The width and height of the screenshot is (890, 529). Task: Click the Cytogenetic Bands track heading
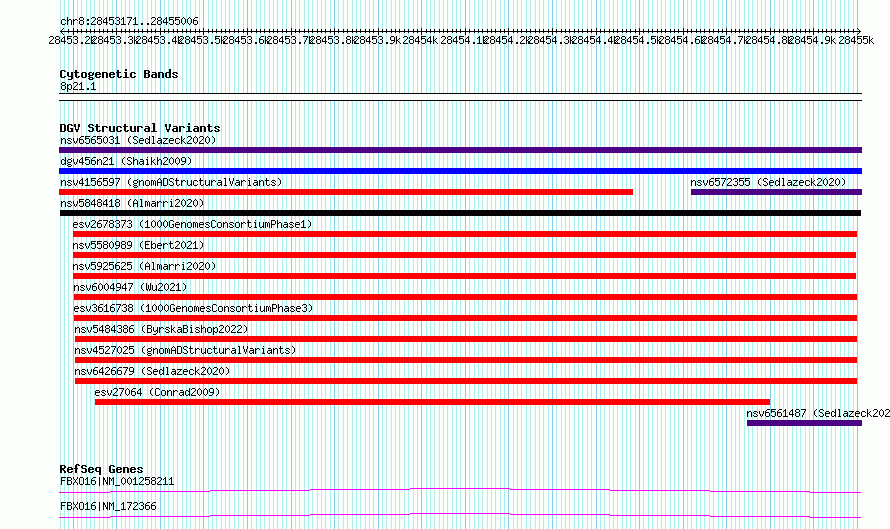click(x=119, y=74)
